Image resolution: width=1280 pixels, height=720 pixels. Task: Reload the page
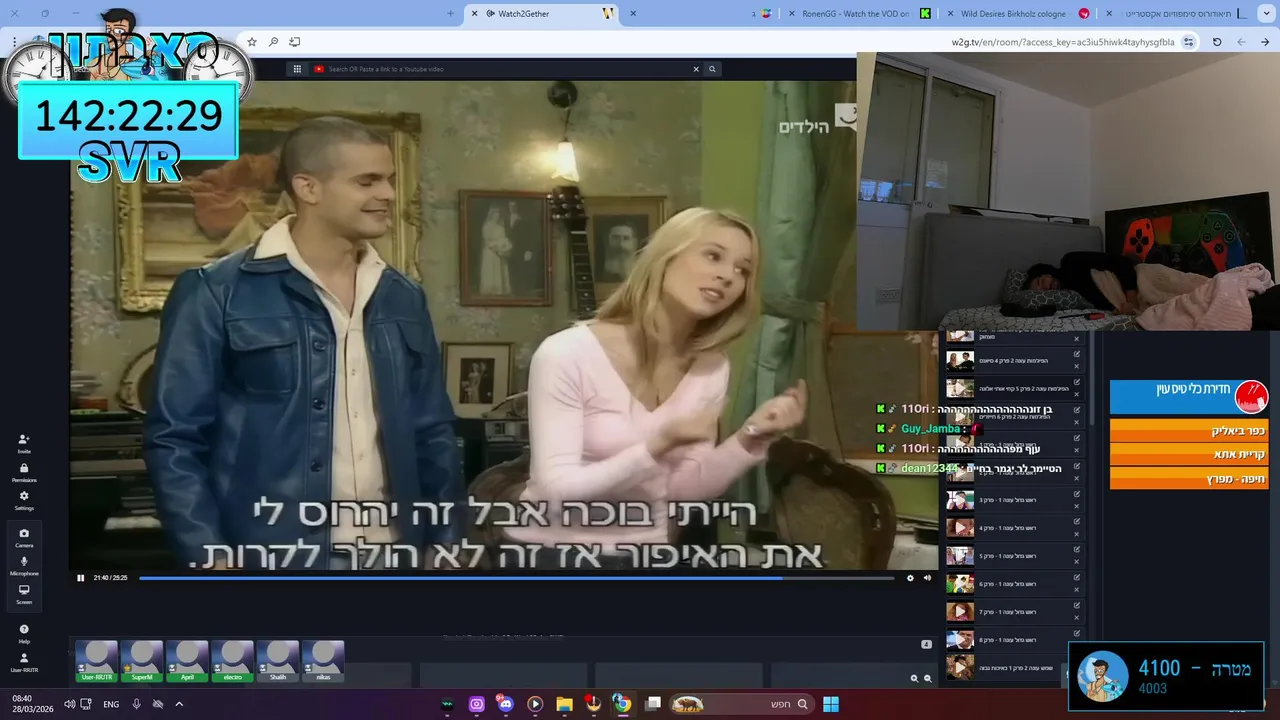pos(1217,42)
